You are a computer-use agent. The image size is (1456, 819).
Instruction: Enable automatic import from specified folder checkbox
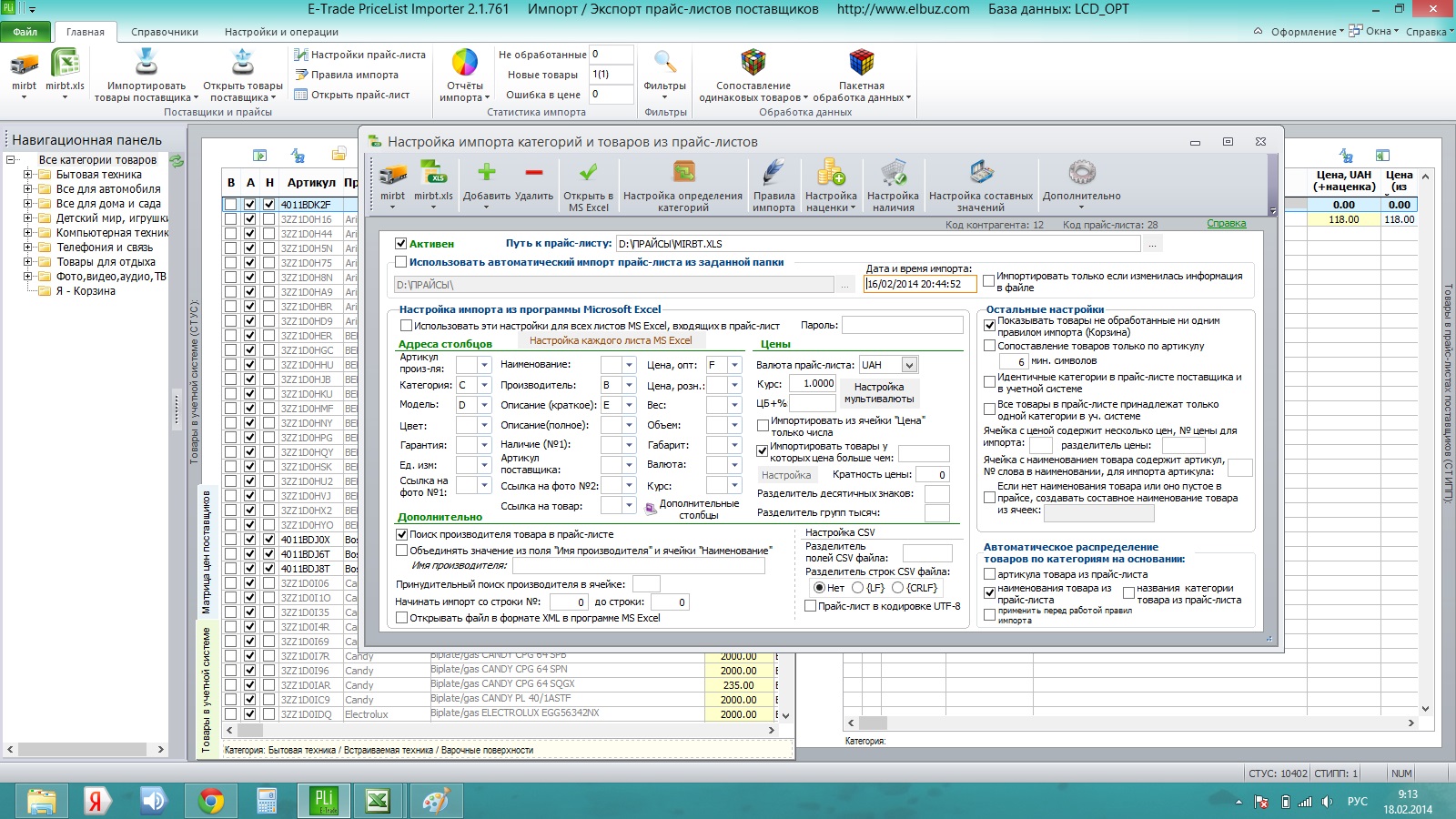click(x=400, y=262)
